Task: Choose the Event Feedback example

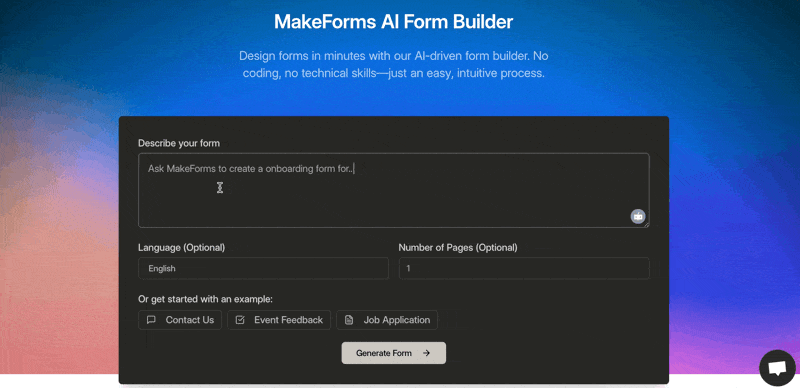Action: click(279, 320)
